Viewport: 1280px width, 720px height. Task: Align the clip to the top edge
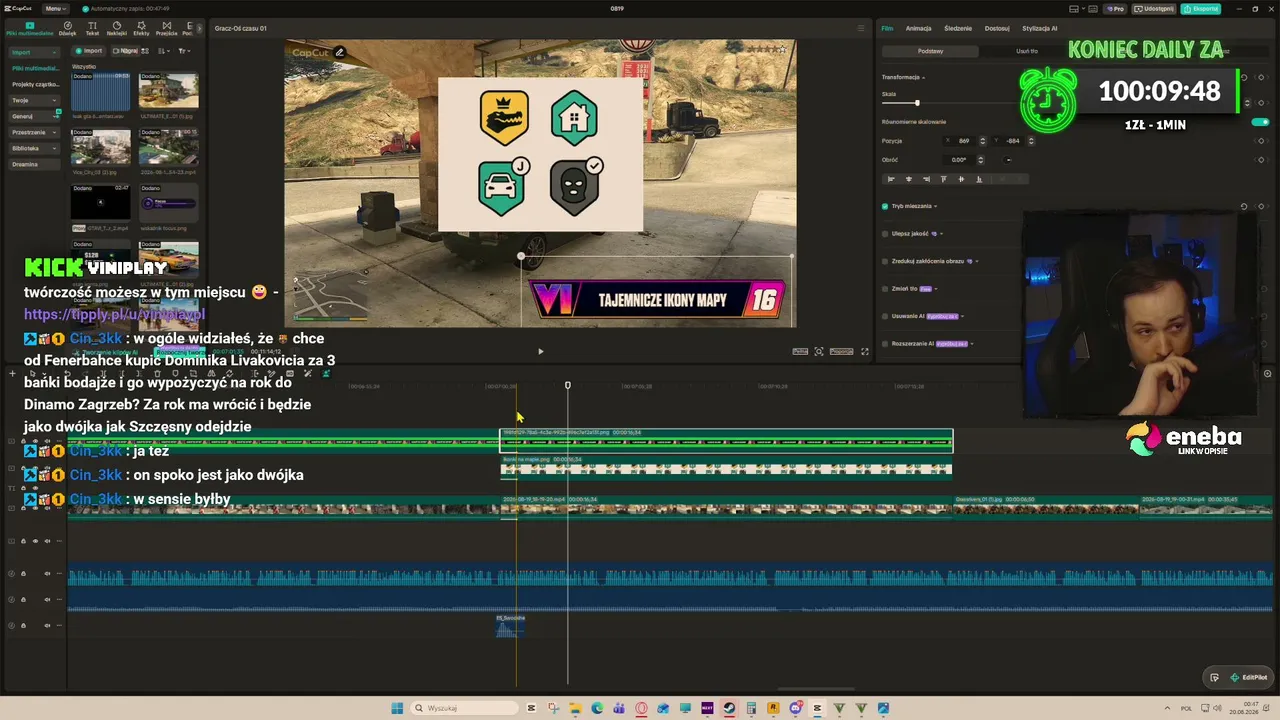point(943,179)
